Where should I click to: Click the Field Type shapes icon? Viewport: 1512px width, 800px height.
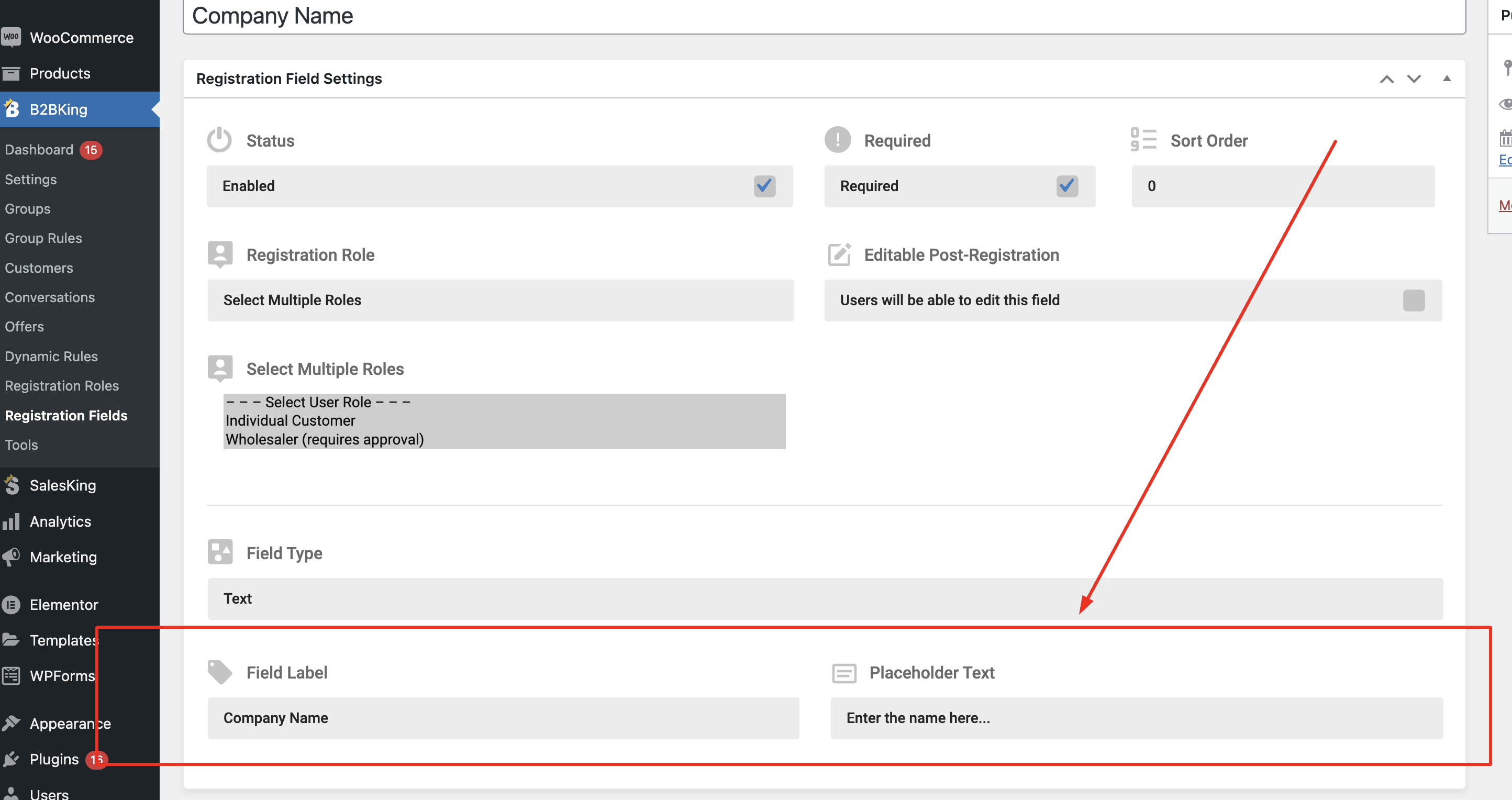click(220, 552)
